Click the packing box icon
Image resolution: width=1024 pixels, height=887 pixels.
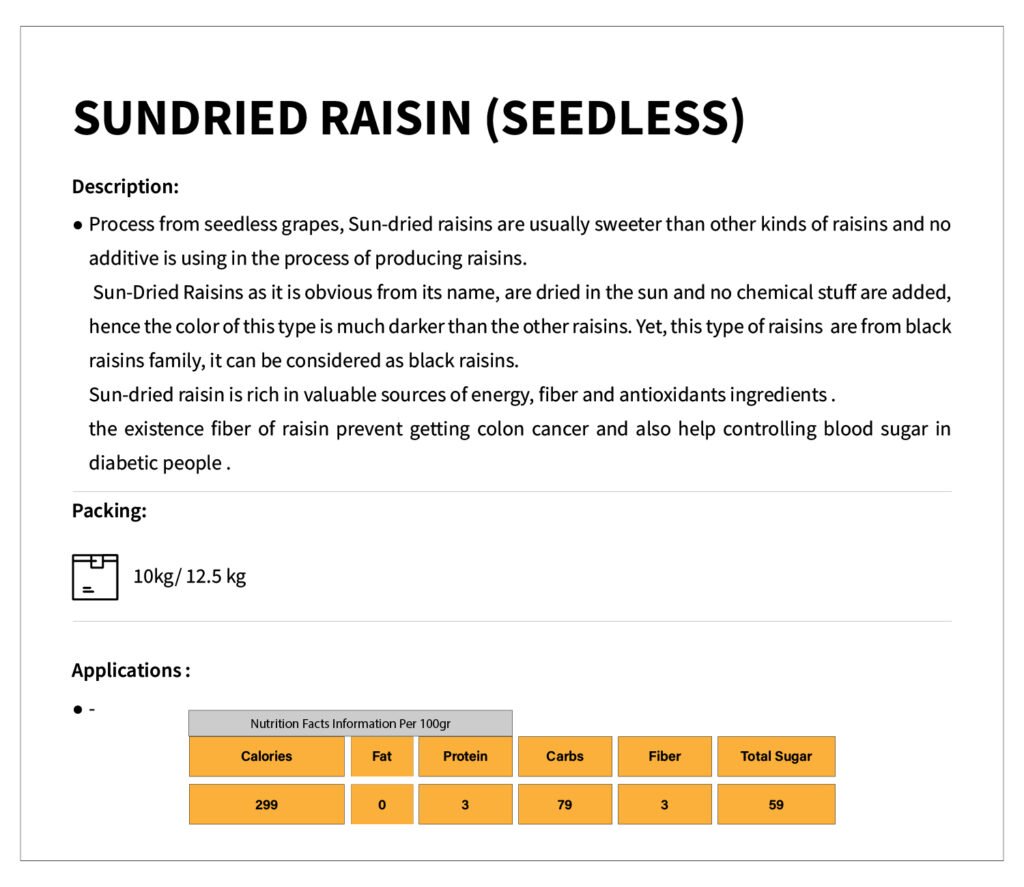click(95, 577)
